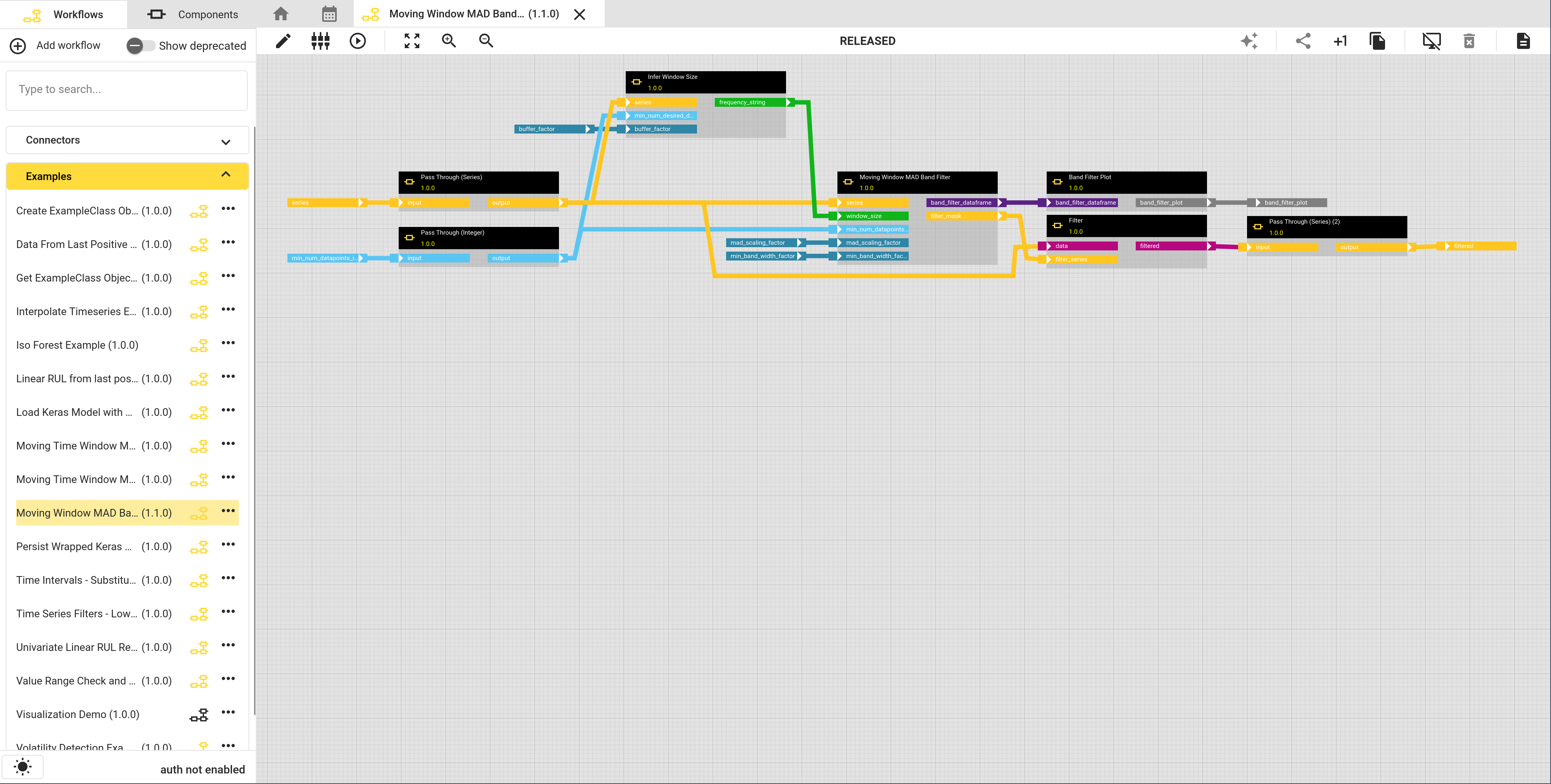This screenshot has width=1551, height=784.
Task: Click the copy workflow icon
Action: [x=1378, y=41]
